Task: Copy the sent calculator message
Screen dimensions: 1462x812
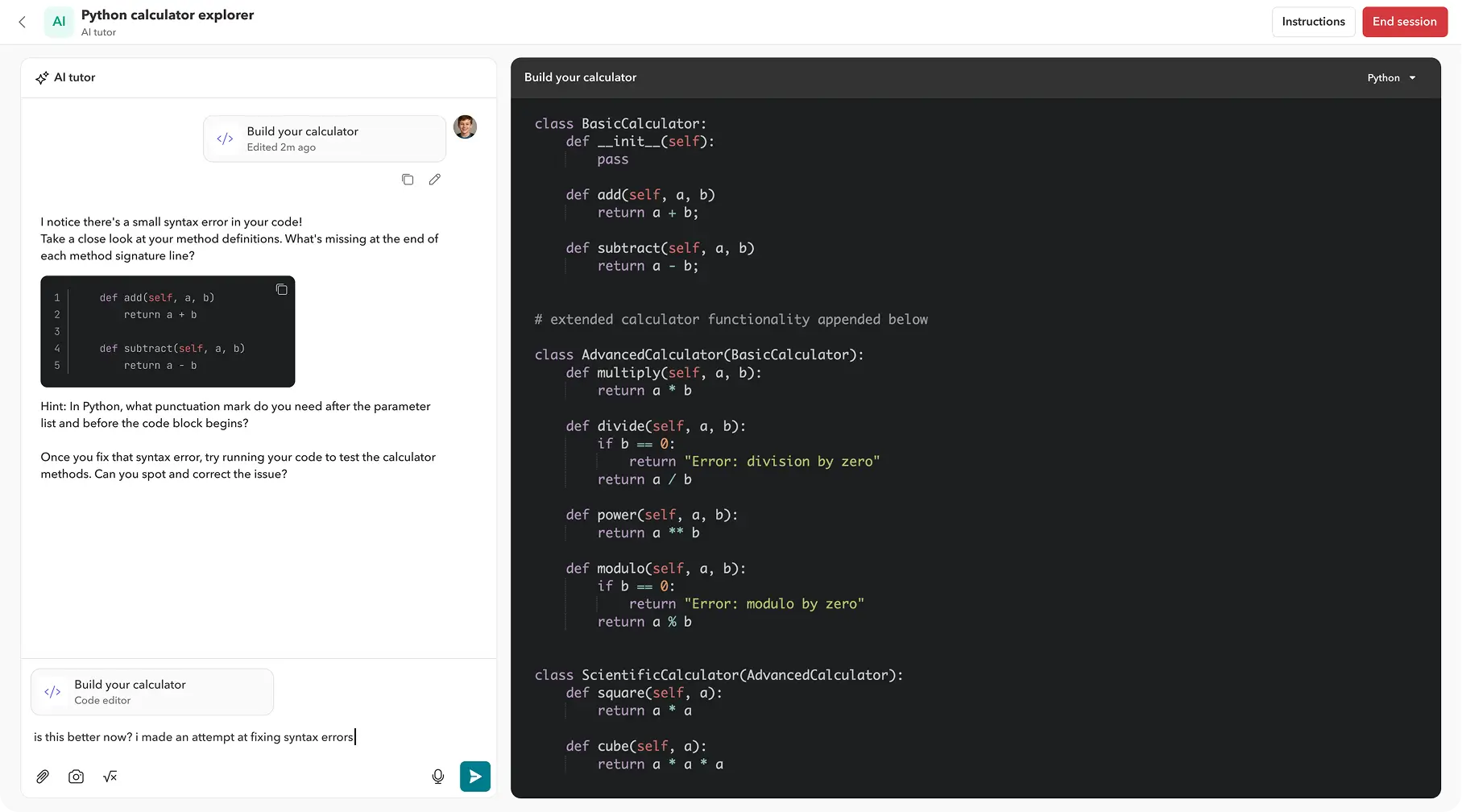Action: point(408,179)
